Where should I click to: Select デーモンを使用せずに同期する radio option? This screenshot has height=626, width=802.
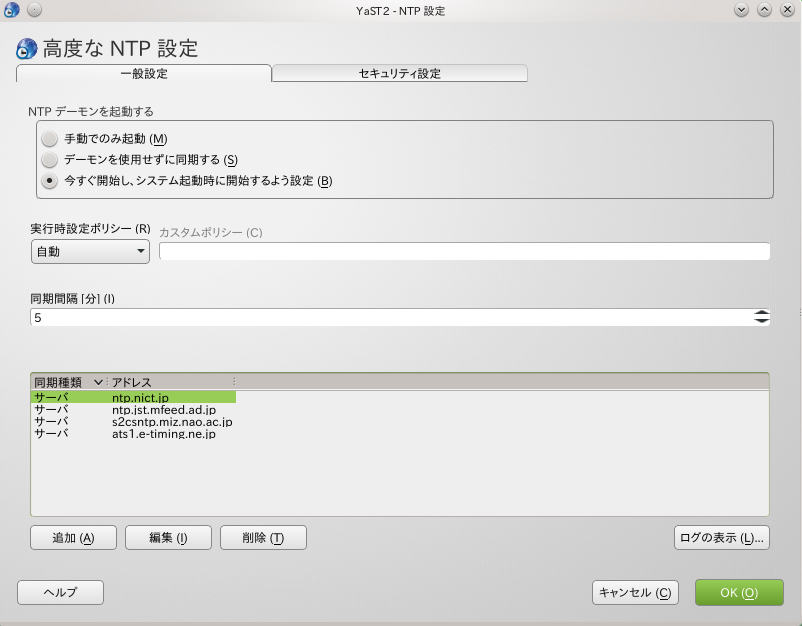coord(49,160)
